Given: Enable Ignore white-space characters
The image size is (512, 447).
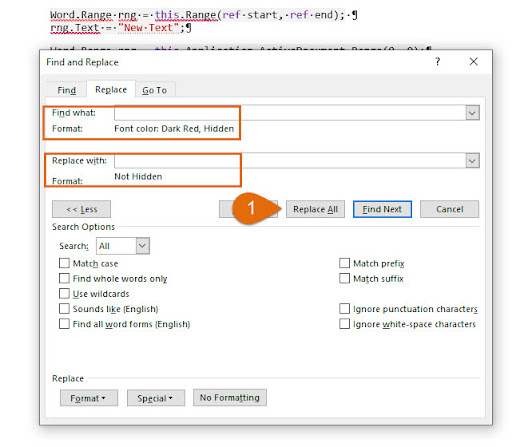Looking at the screenshot, I should pyautogui.click(x=345, y=324).
